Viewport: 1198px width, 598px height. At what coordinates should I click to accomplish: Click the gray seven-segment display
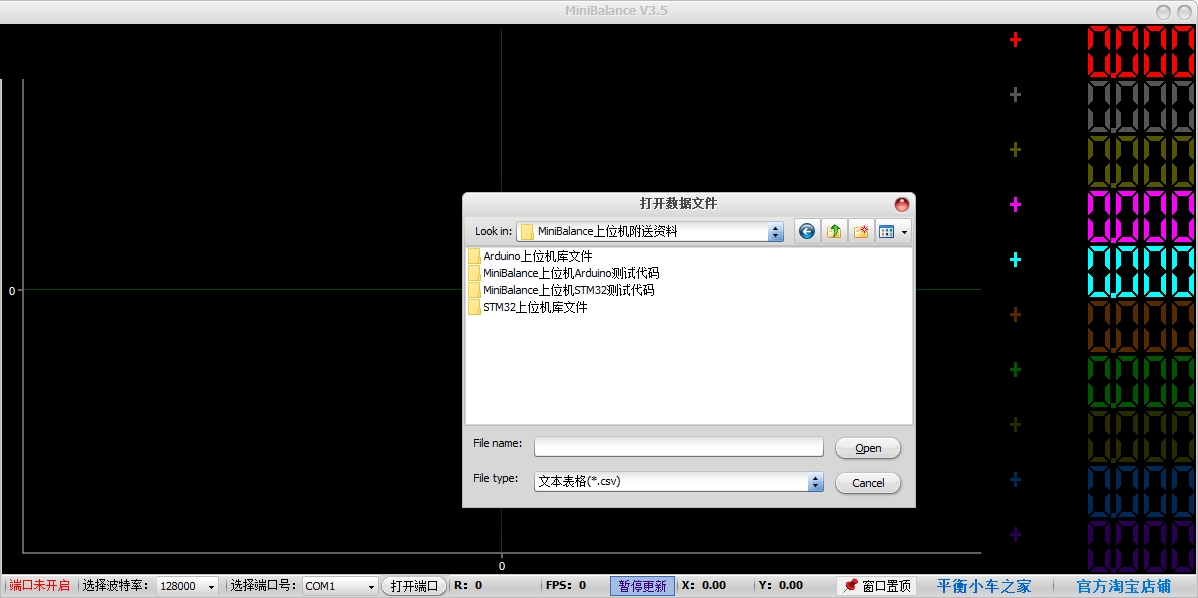1142,106
